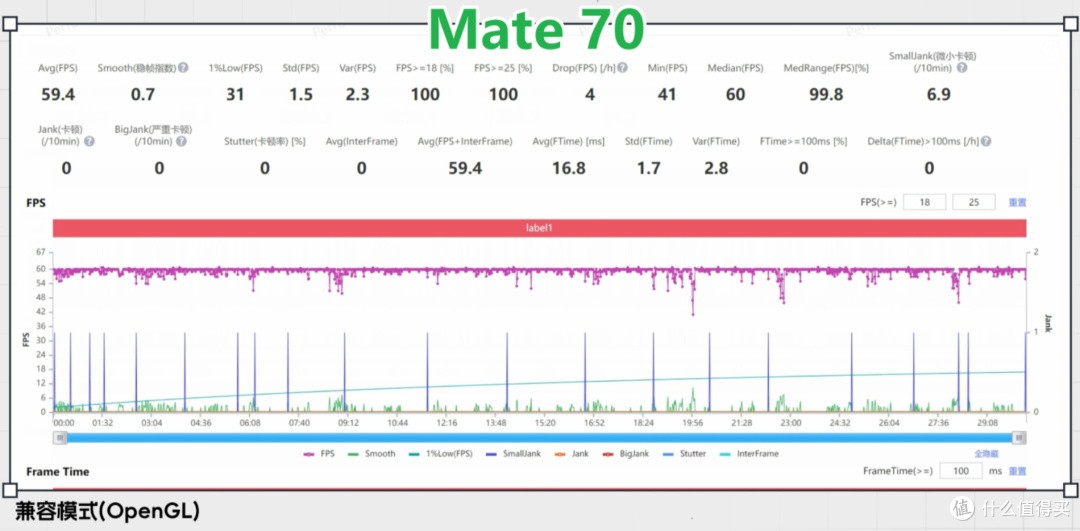Screen dimensions: 1080x531
Task: Toggle Stutter series in chart legend
Action: tap(683, 454)
